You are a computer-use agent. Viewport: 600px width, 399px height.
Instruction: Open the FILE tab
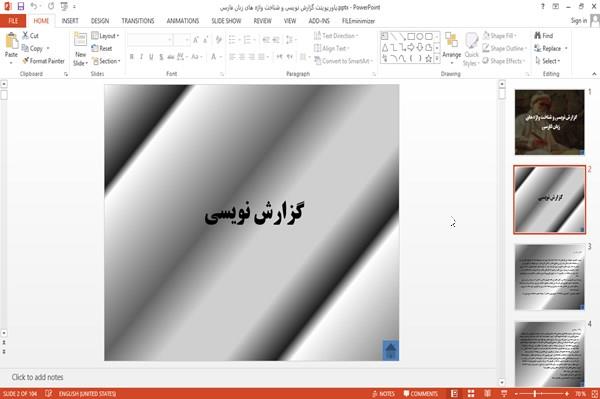[x=13, y=21]
